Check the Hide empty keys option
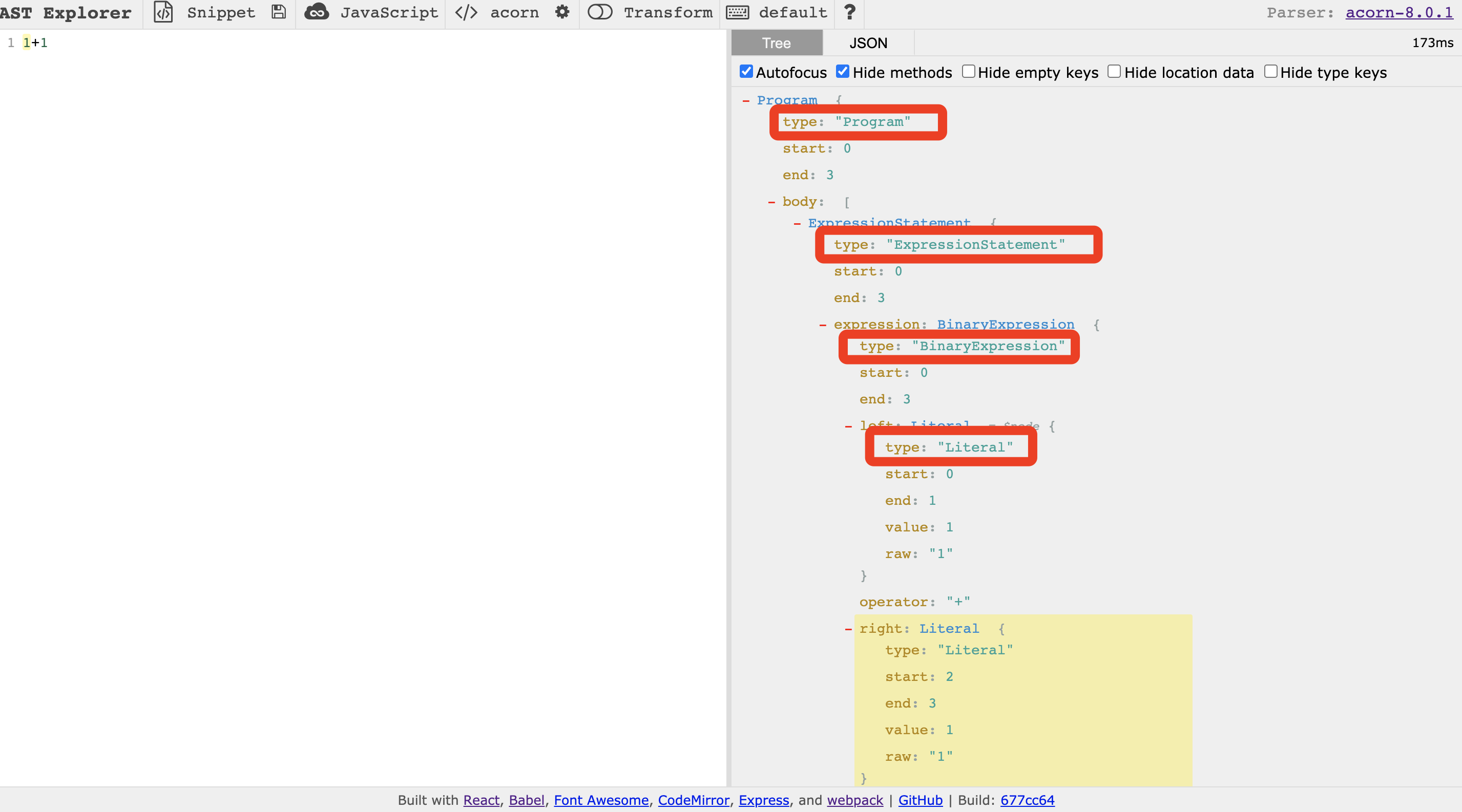The width and height of the screenshot is (1462, 812). (968, 72)
